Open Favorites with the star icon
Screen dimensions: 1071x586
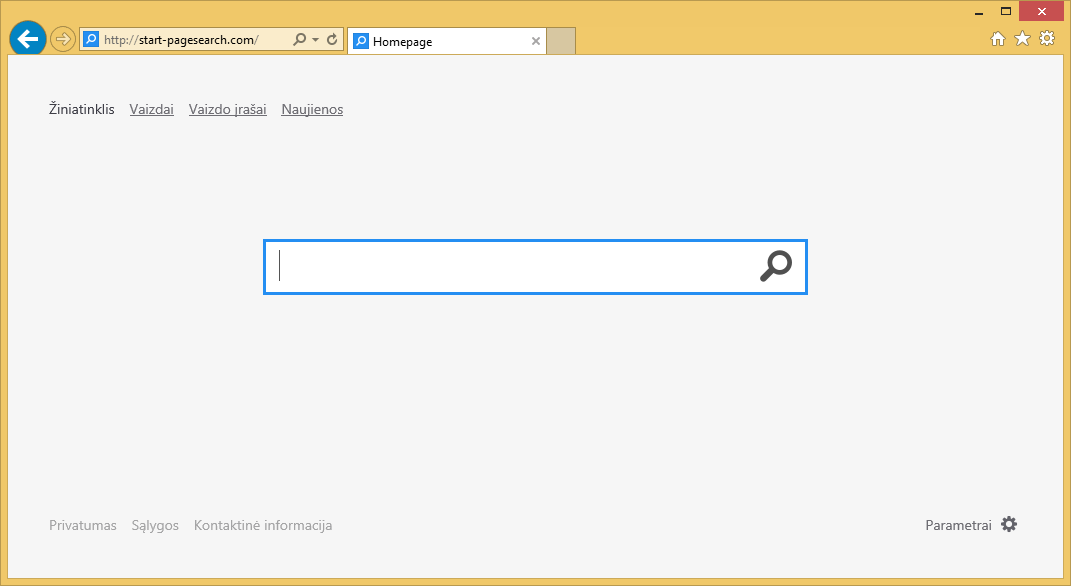tap(1021, 38)
